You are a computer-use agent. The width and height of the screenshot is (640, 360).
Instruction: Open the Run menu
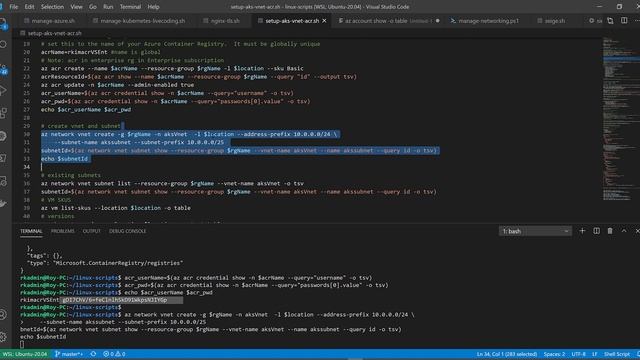coord(108,7)
